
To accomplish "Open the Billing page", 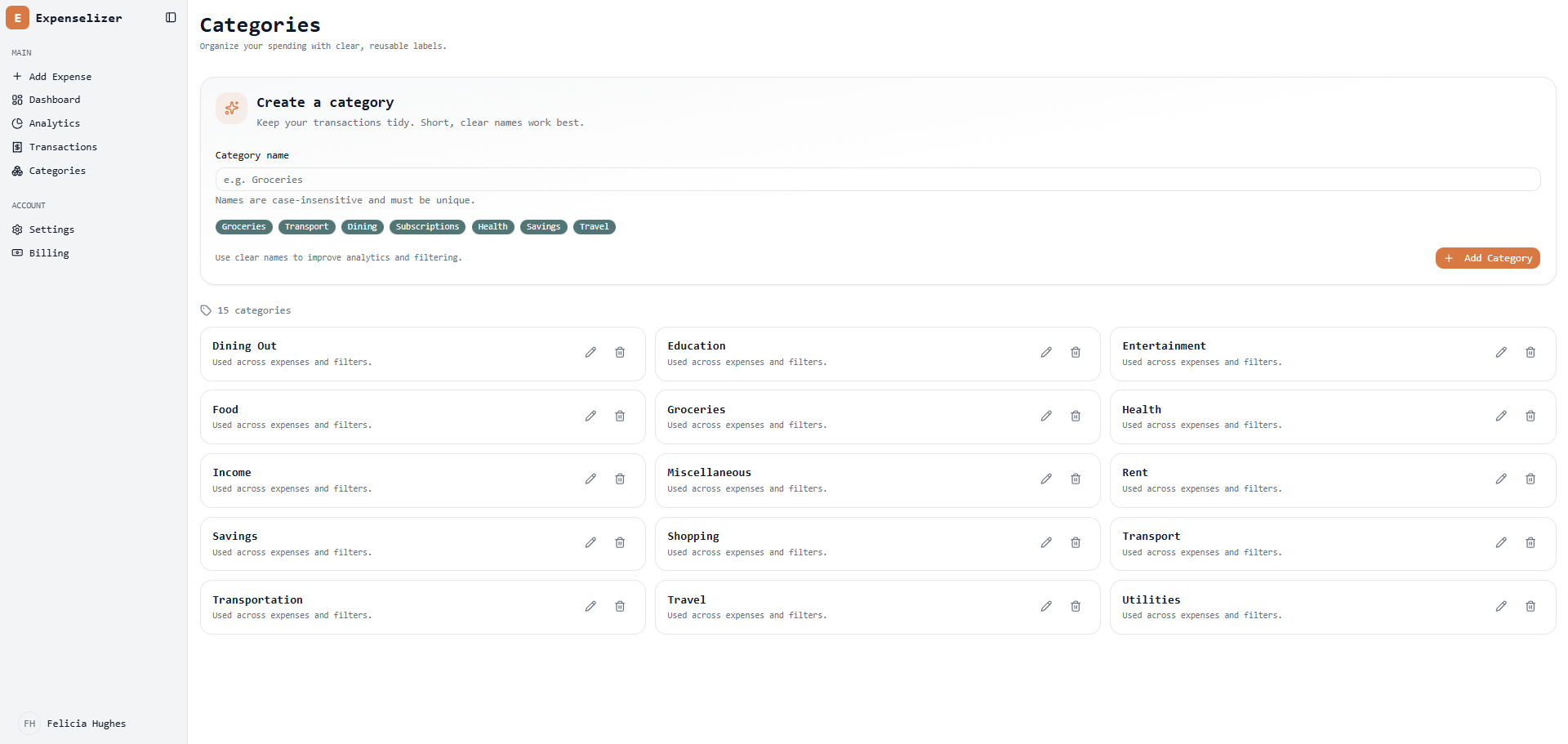I will click(93, 253).
